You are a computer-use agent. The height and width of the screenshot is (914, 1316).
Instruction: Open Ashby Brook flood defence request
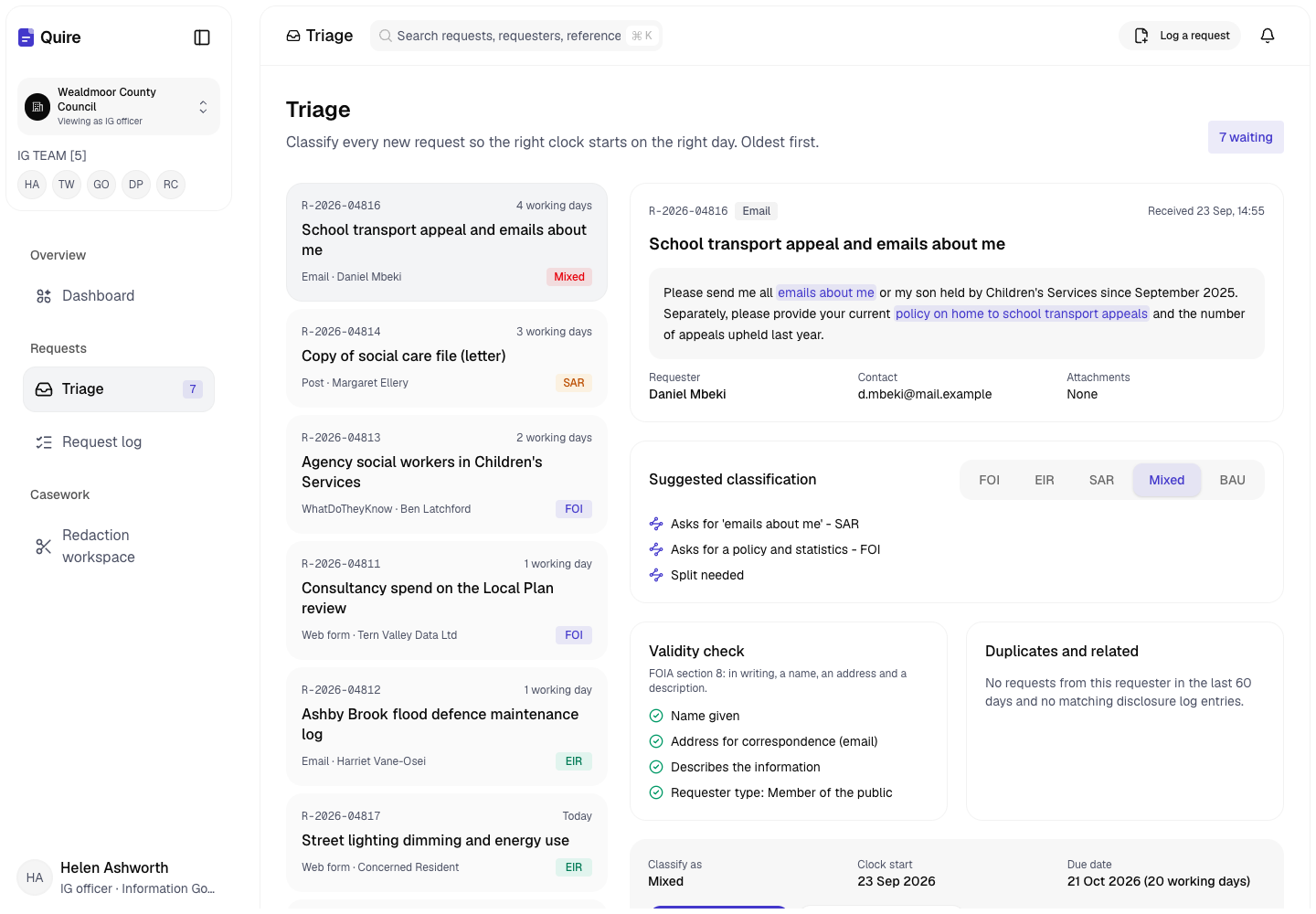[x=447, y=727]
